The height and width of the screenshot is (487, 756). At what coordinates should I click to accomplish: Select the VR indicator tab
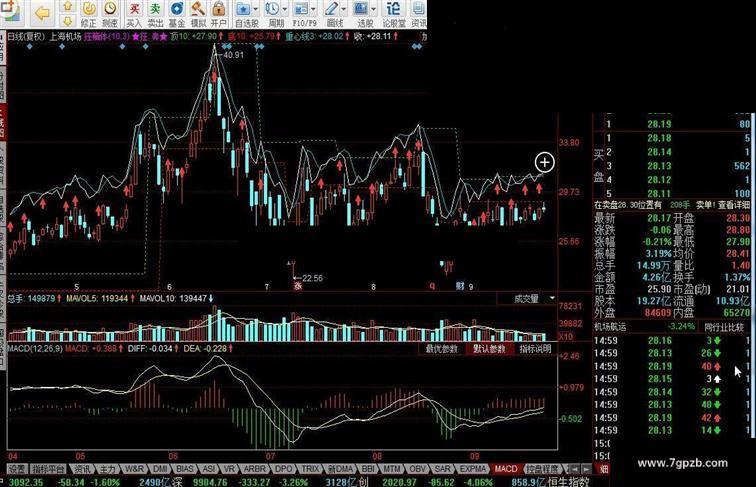230,469
